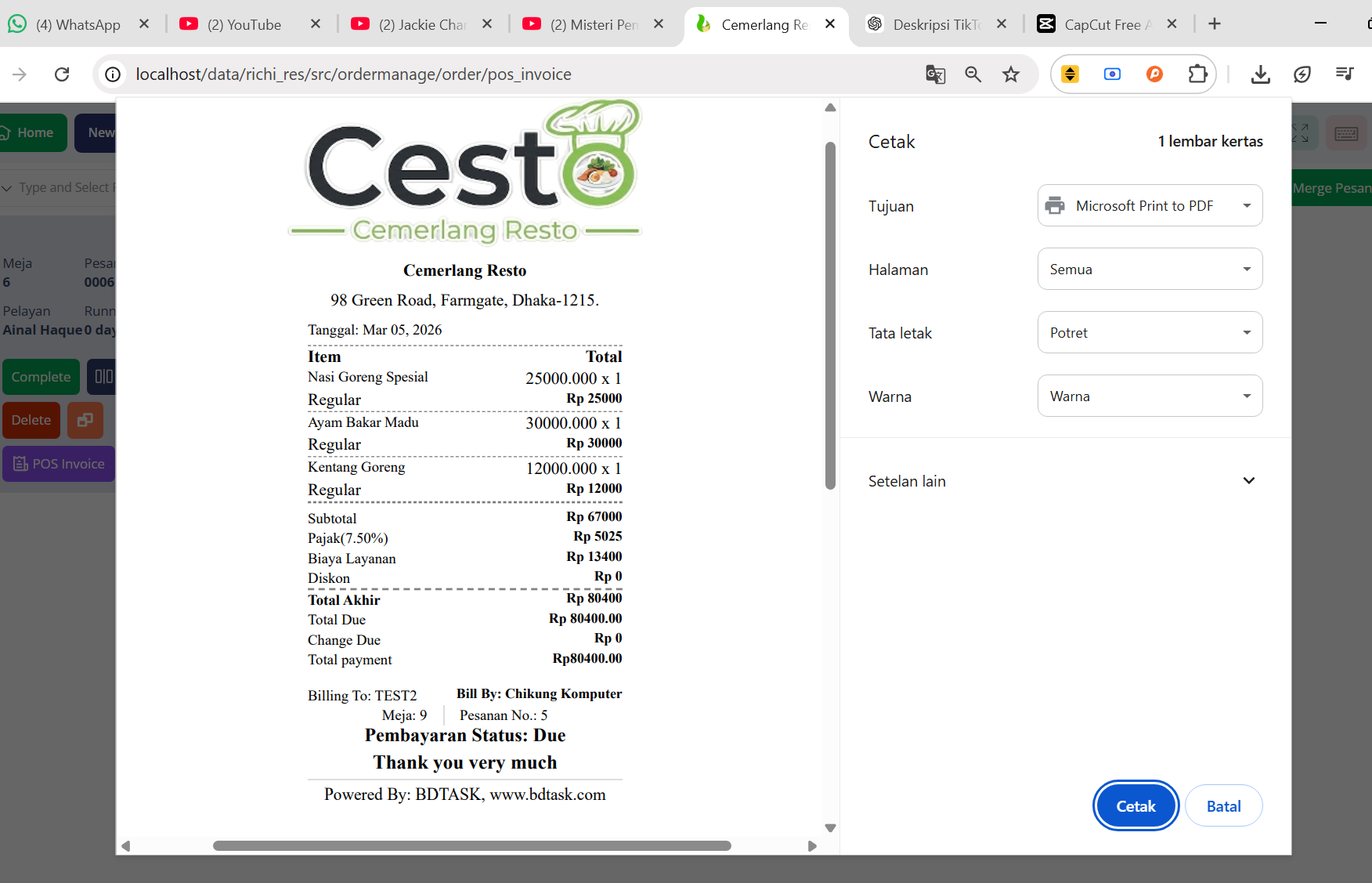Click the site information icon before URL
1372x883 pixels.
pos(114,74)
